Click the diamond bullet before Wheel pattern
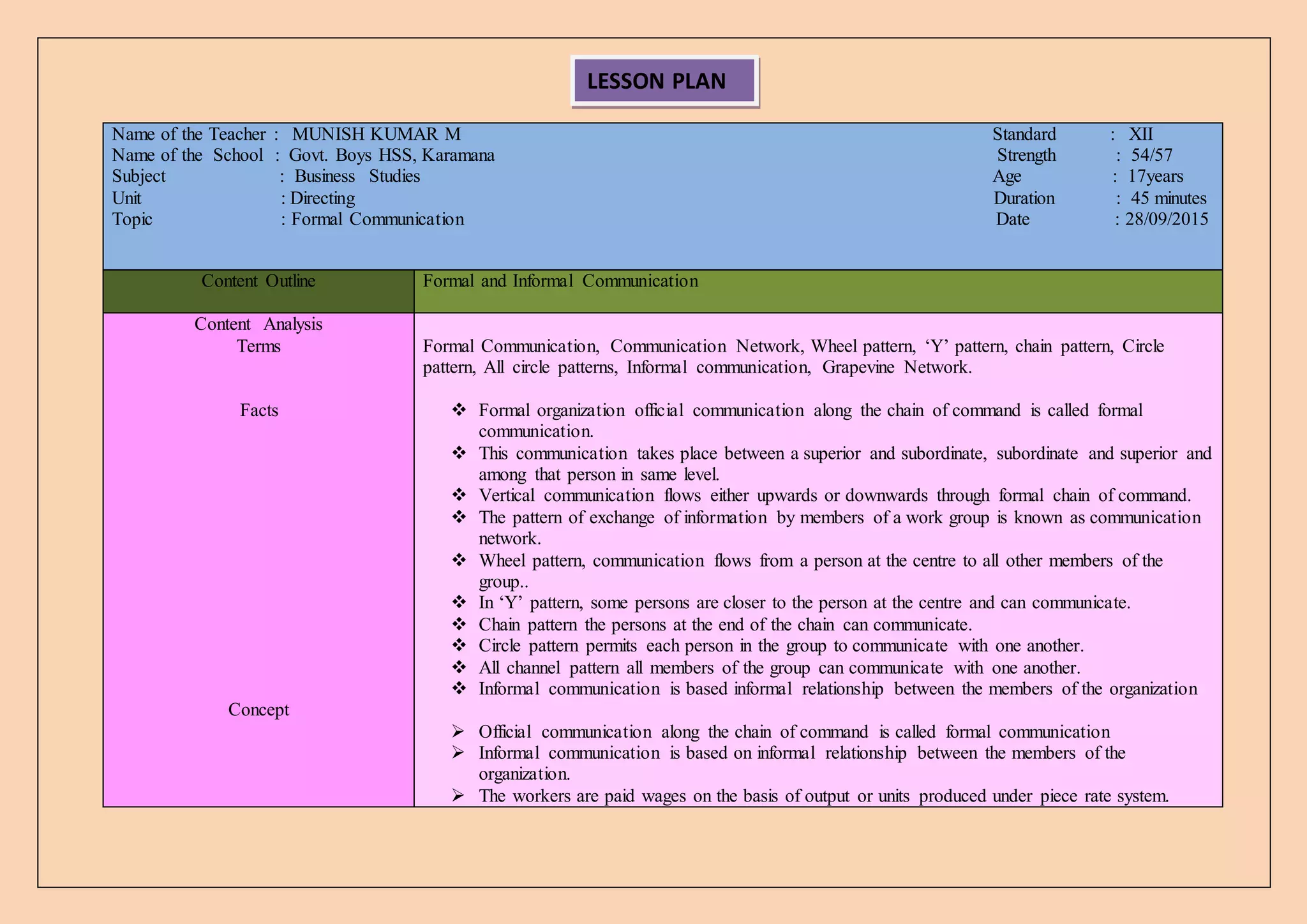 [459, 560]
